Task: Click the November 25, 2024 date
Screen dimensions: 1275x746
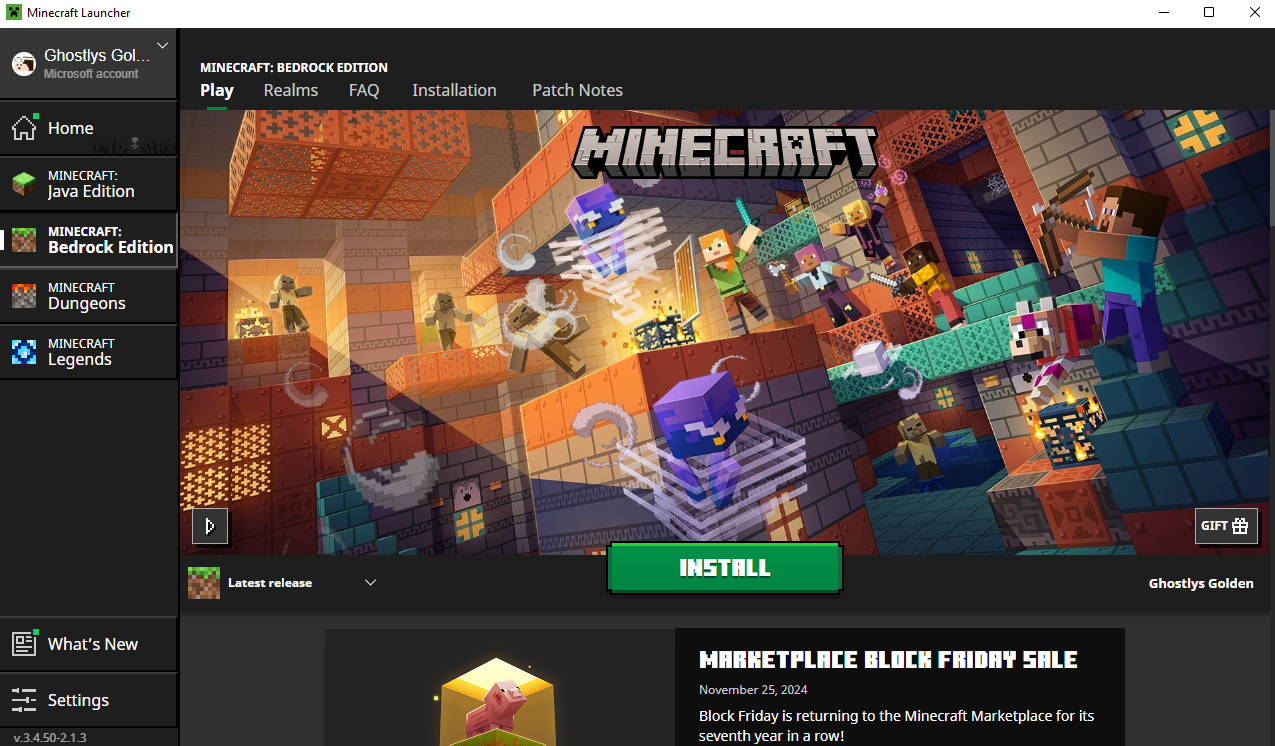Action: pos(753,690)
